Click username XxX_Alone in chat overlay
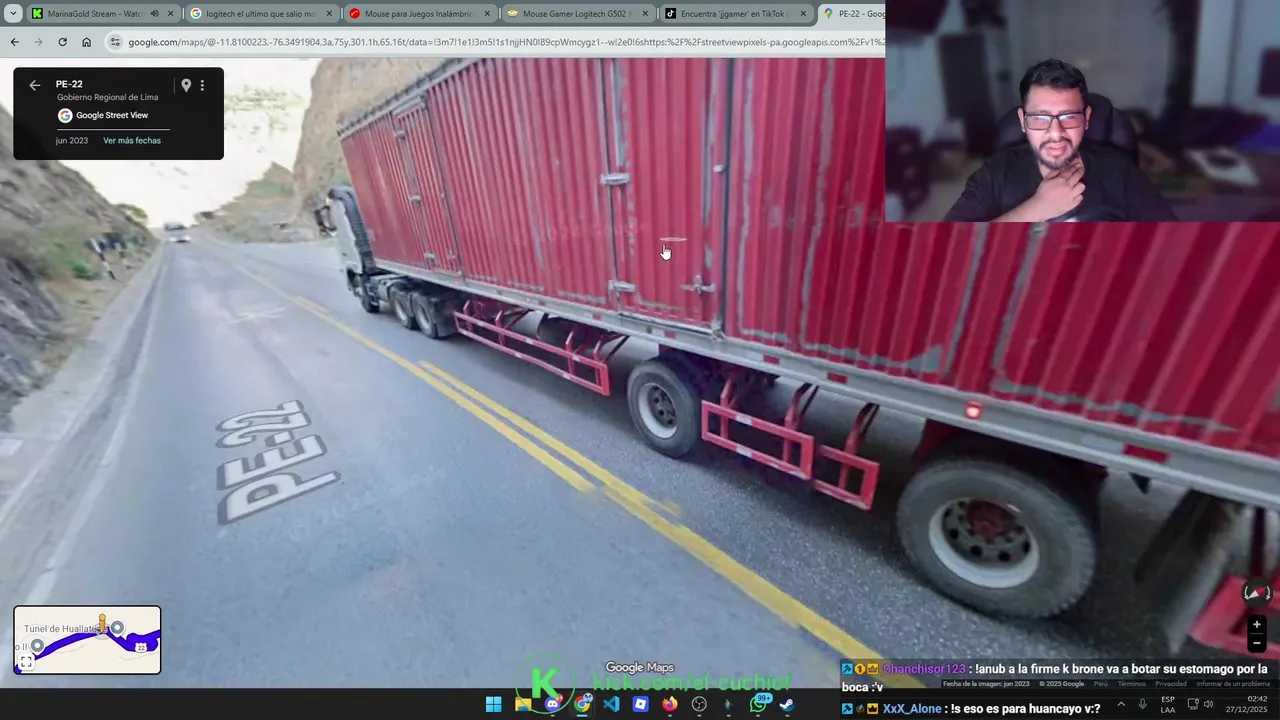The image size is (1280, 720). pos(912,709)
